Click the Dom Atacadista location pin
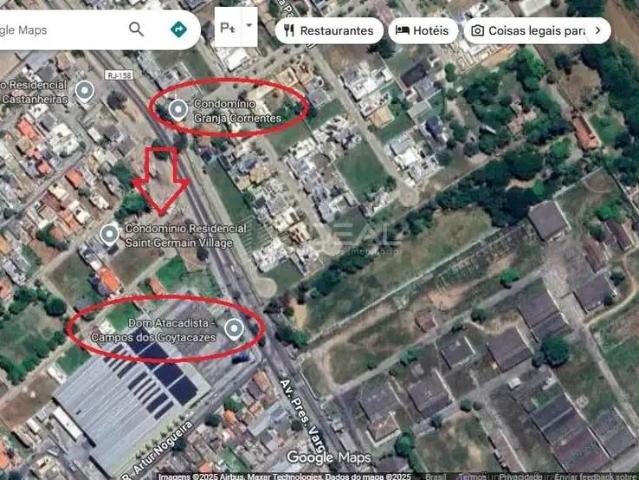 click(x=235, y=328)
